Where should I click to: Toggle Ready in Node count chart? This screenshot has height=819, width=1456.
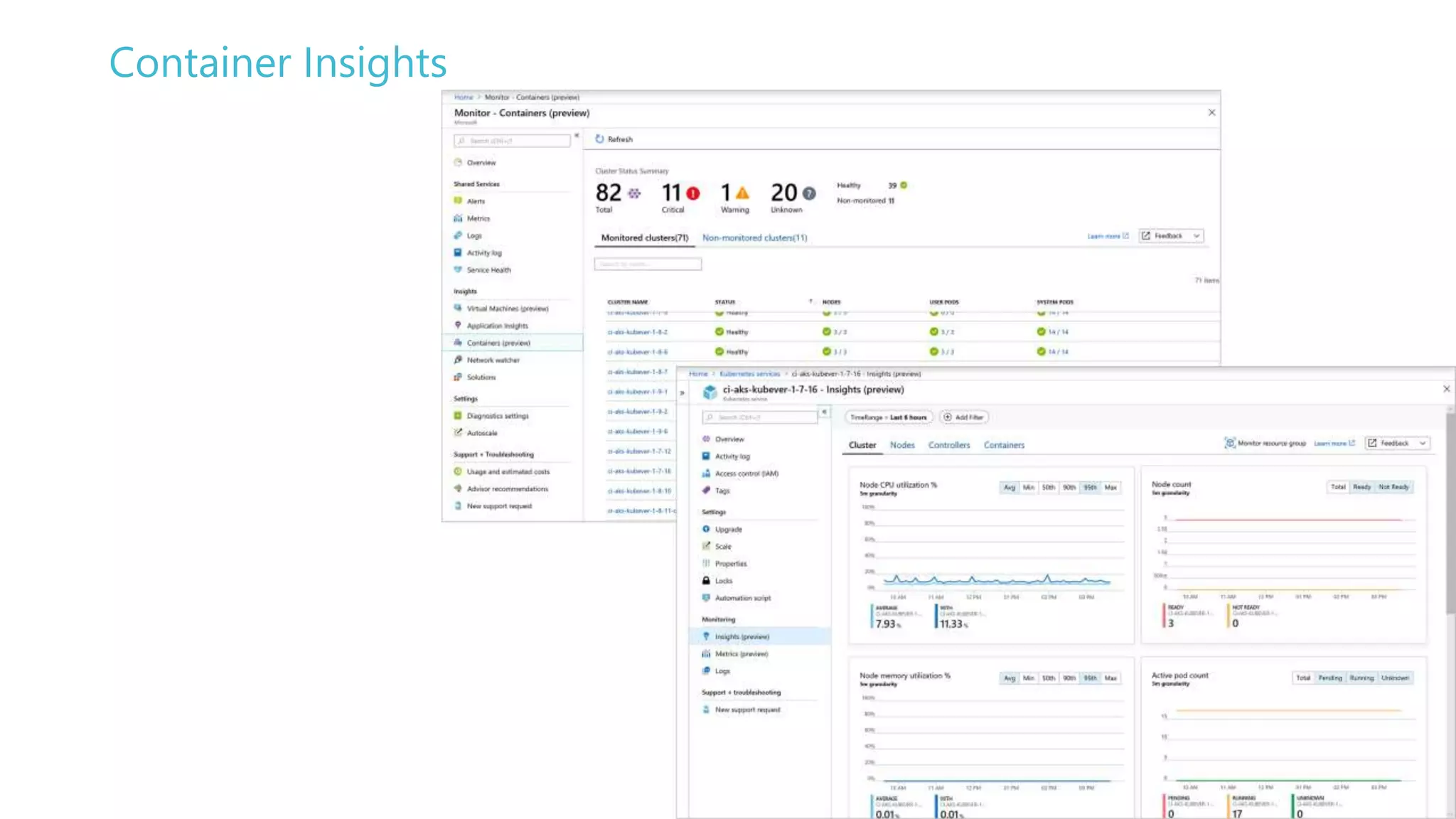tap(1361, 487)
